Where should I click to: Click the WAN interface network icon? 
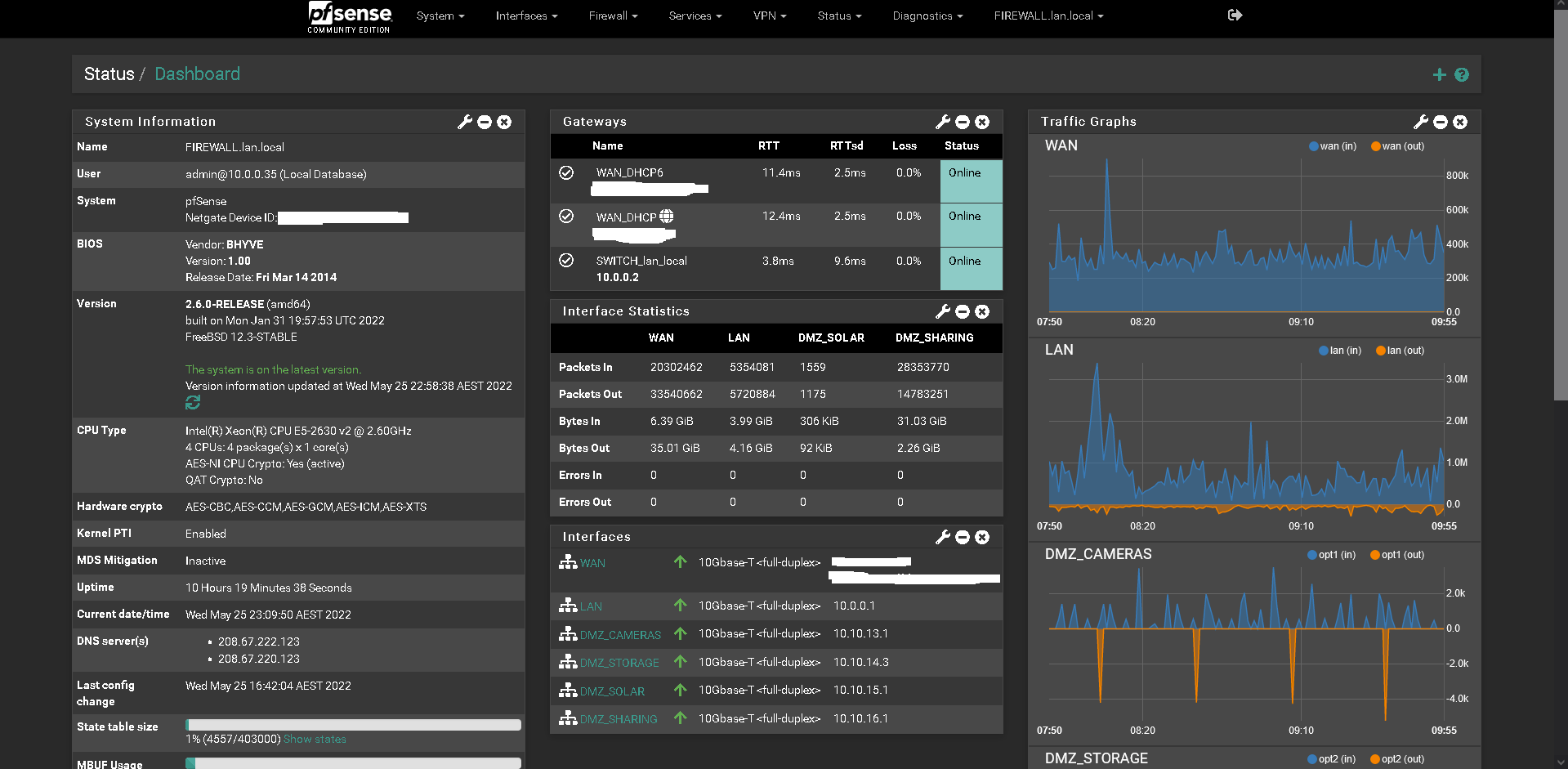tap(568, 562)
